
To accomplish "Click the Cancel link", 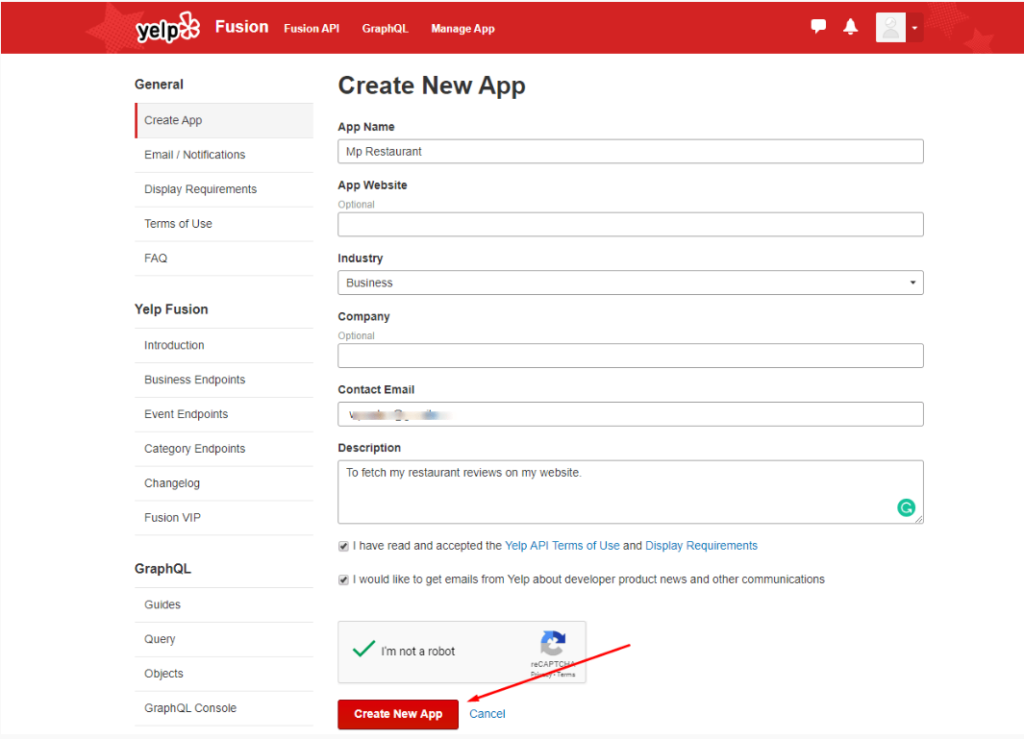I will coord(487,714).
